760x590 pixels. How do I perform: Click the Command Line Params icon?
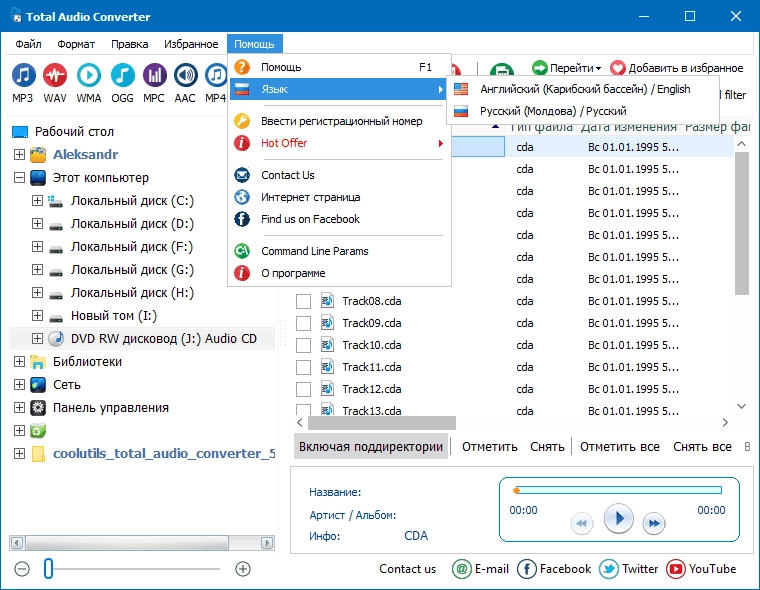(242, 251)
